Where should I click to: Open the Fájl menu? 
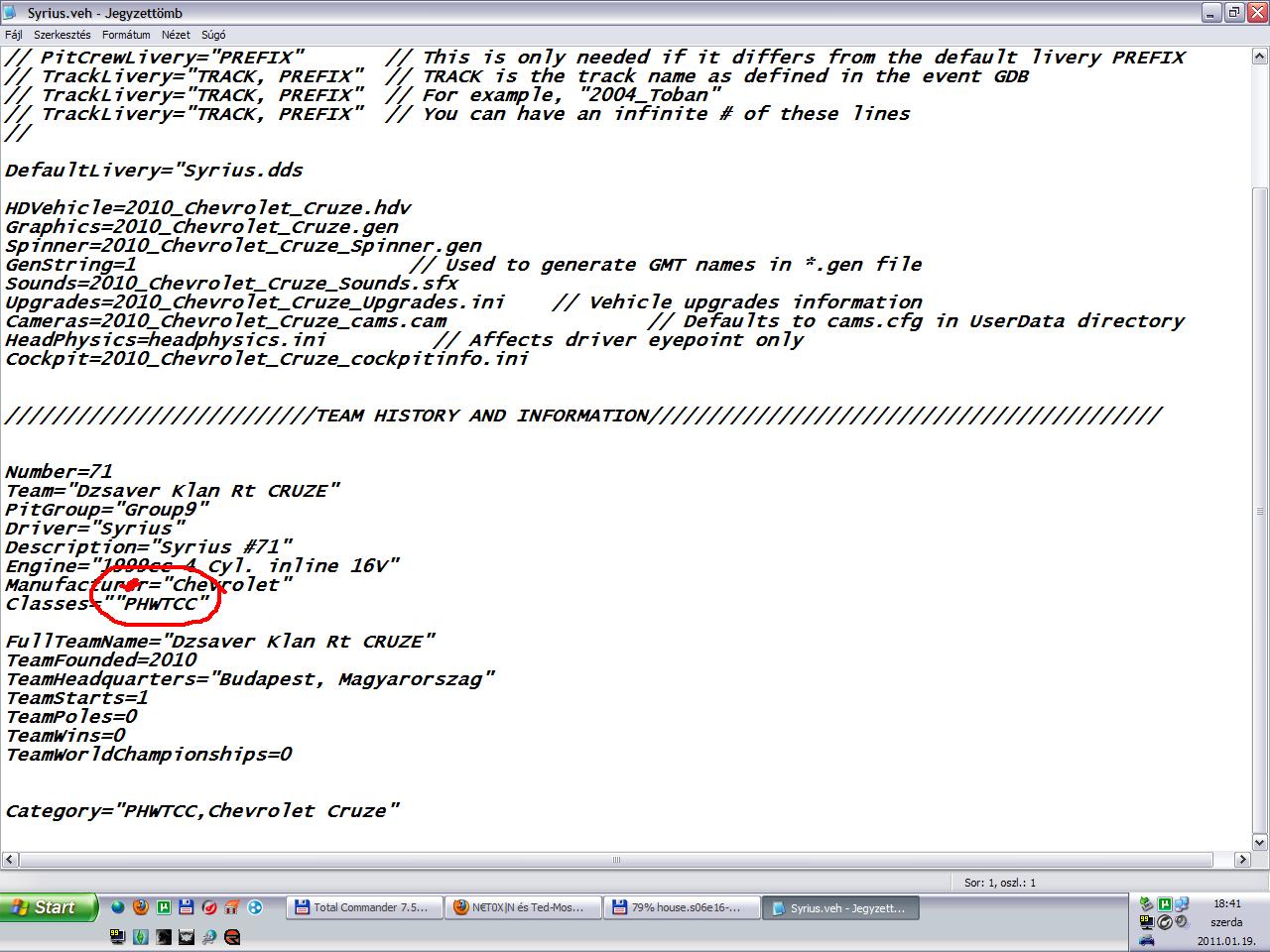click(14, 35)
